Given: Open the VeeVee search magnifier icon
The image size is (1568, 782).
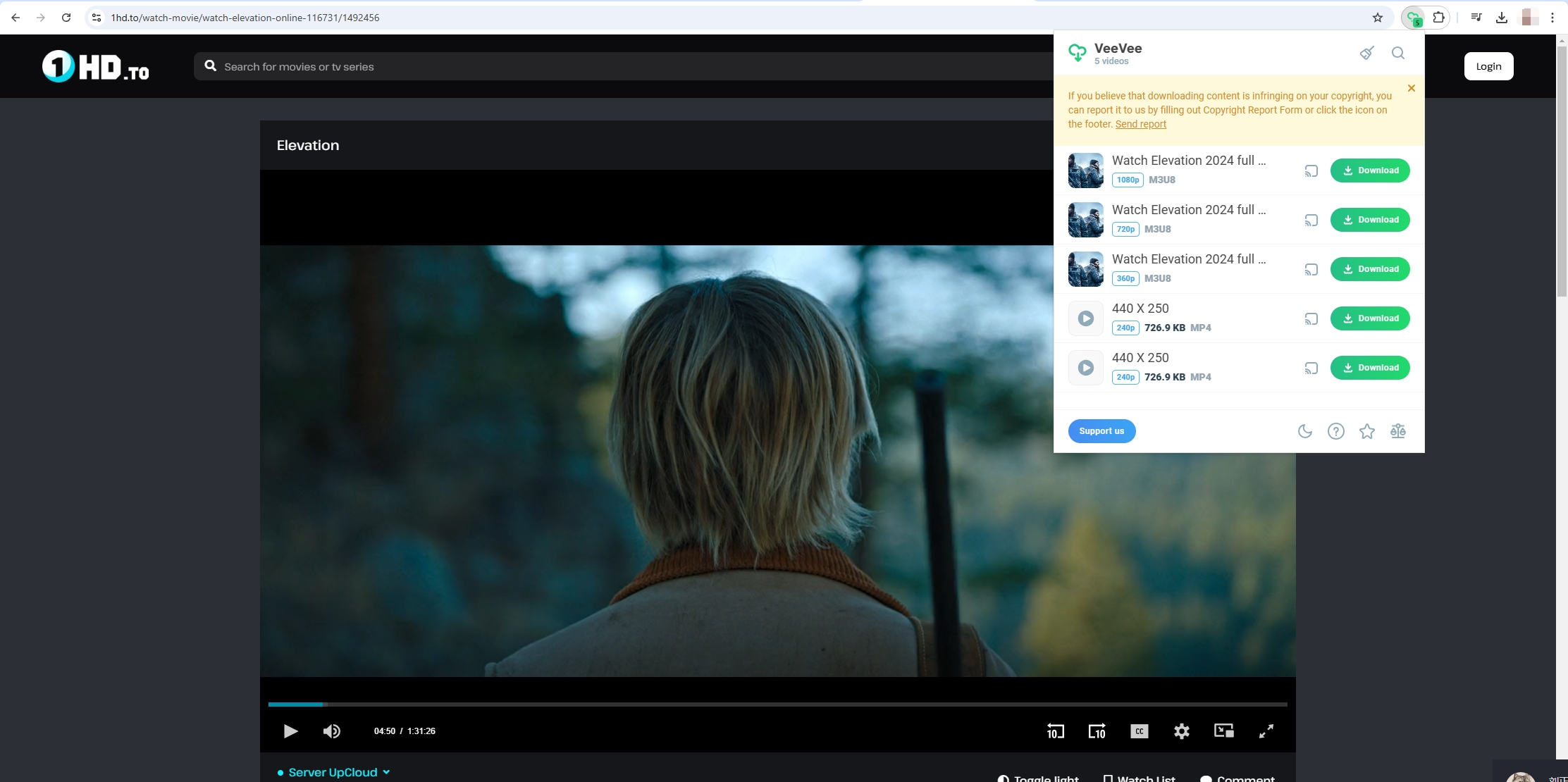Looking at the screenshot, I should coord(1398,53).
